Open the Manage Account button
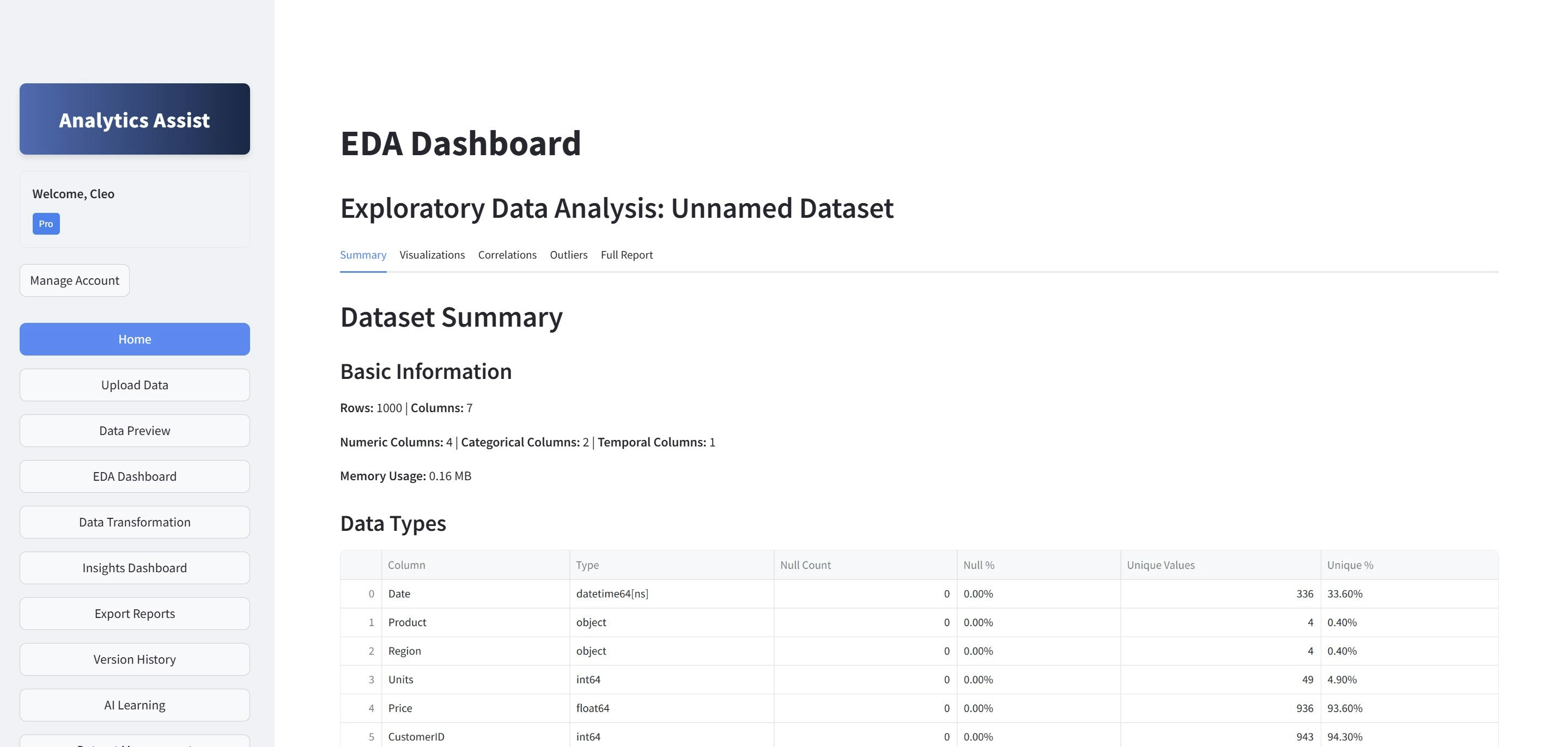 (x=74, y=280)
